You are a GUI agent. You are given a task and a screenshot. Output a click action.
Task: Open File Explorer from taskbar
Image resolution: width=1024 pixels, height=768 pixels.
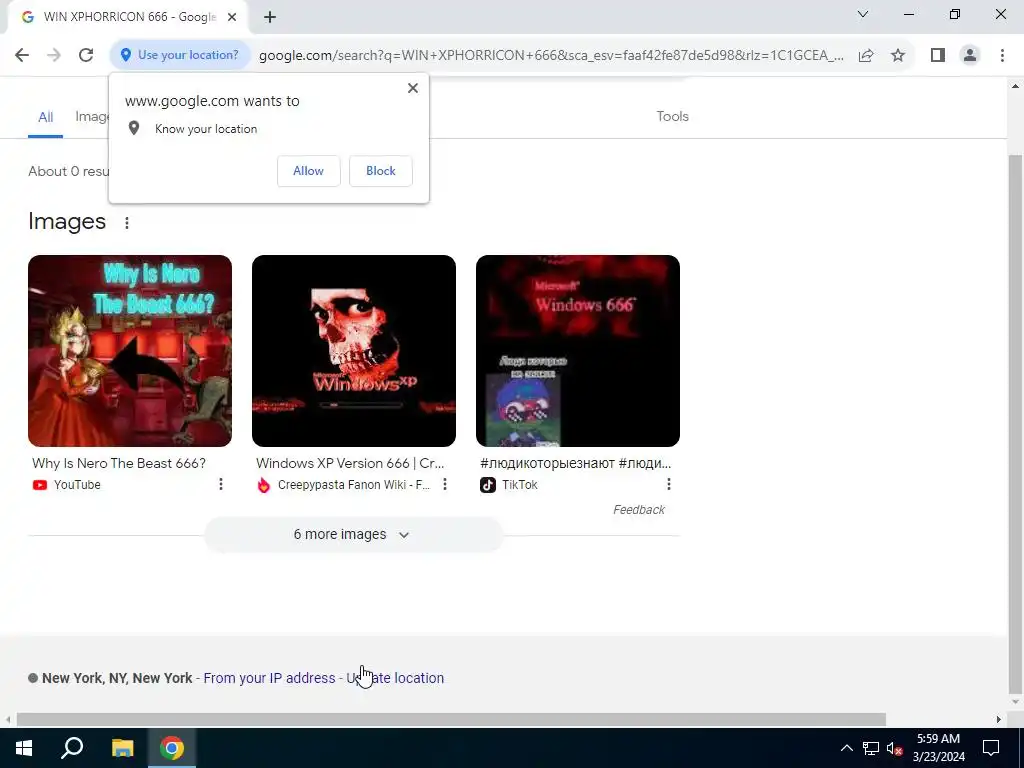(122, 748)
